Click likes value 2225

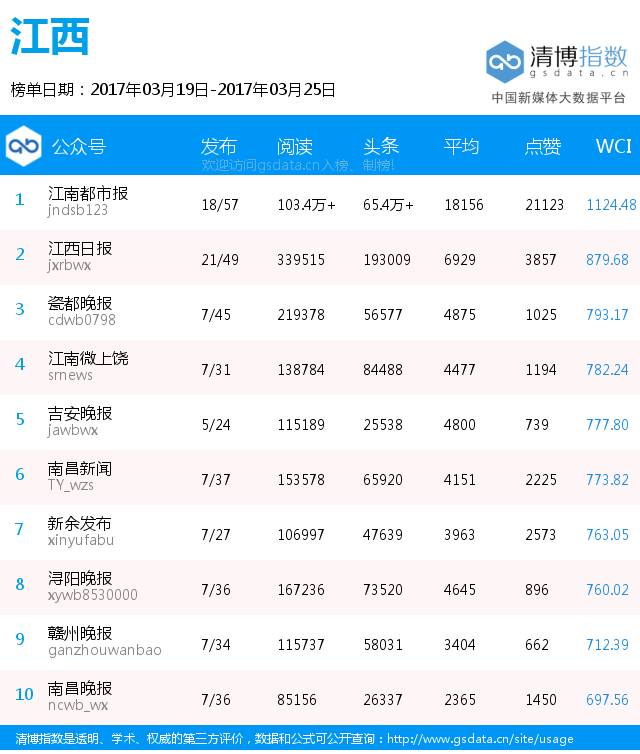(x=541, y=479)
